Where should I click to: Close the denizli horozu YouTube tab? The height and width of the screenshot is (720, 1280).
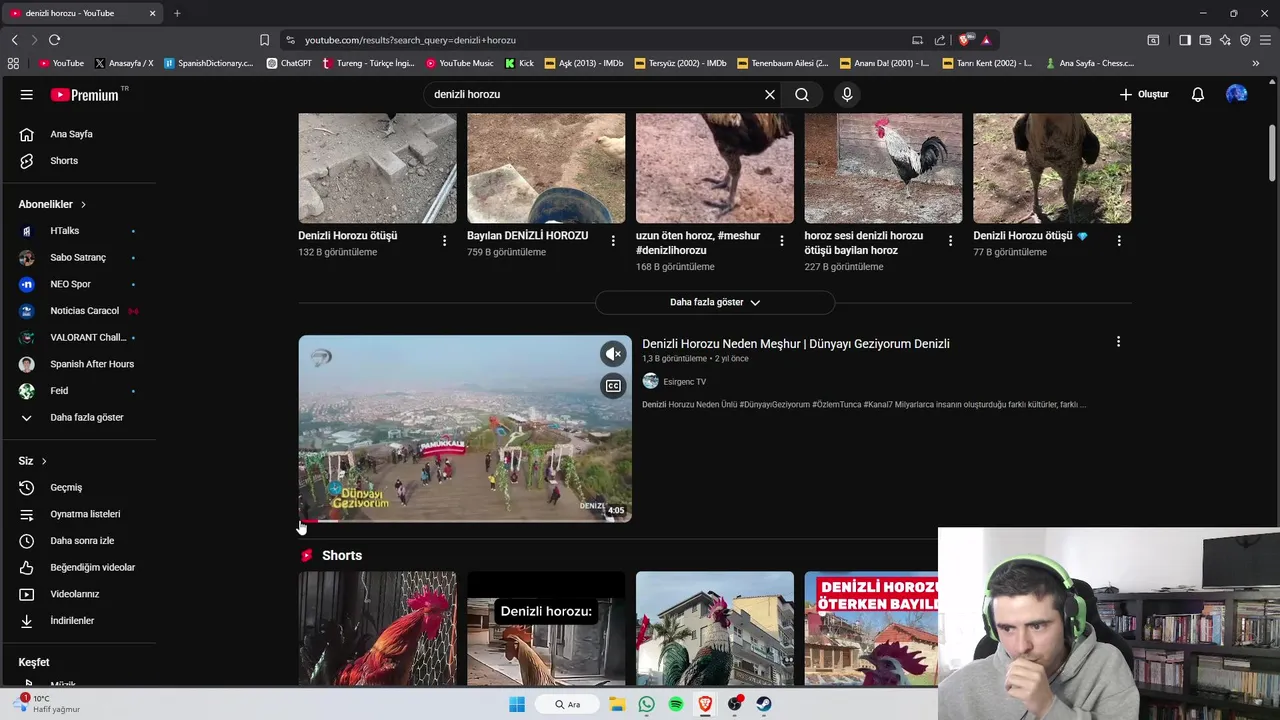tap(152, 13)
